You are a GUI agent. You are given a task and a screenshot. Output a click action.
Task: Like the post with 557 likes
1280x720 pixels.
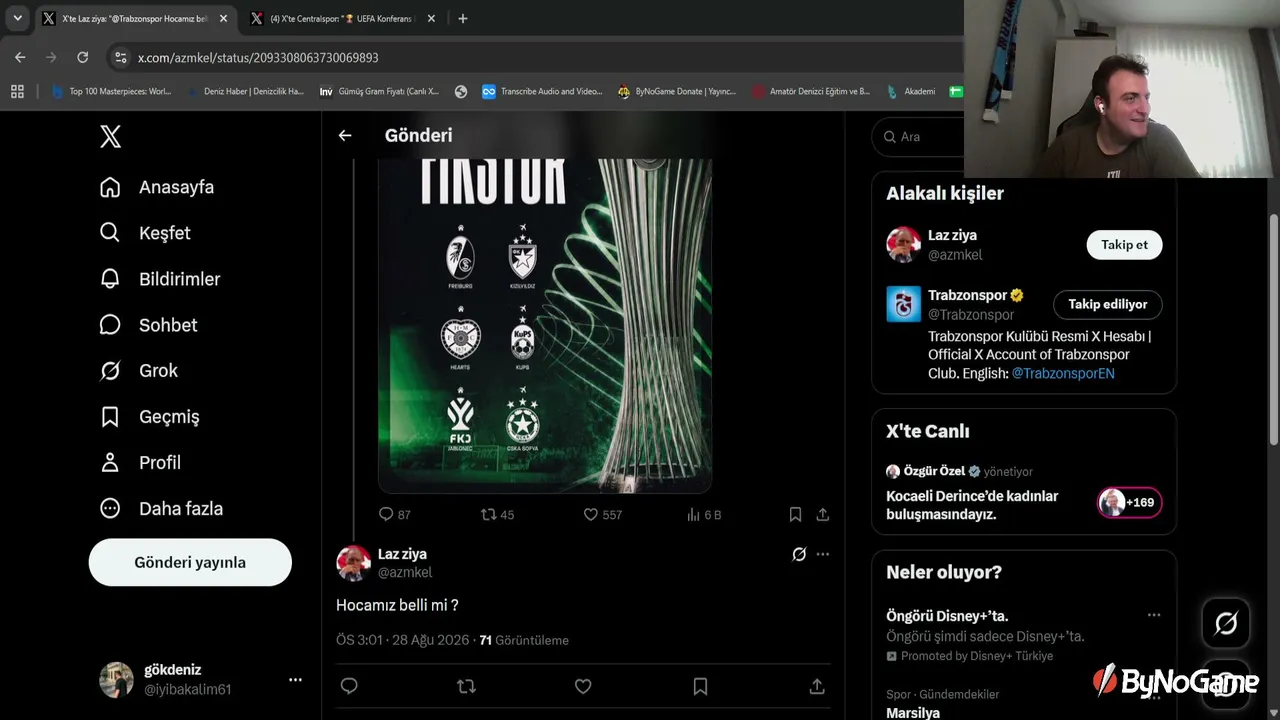[x=602, y=515]
